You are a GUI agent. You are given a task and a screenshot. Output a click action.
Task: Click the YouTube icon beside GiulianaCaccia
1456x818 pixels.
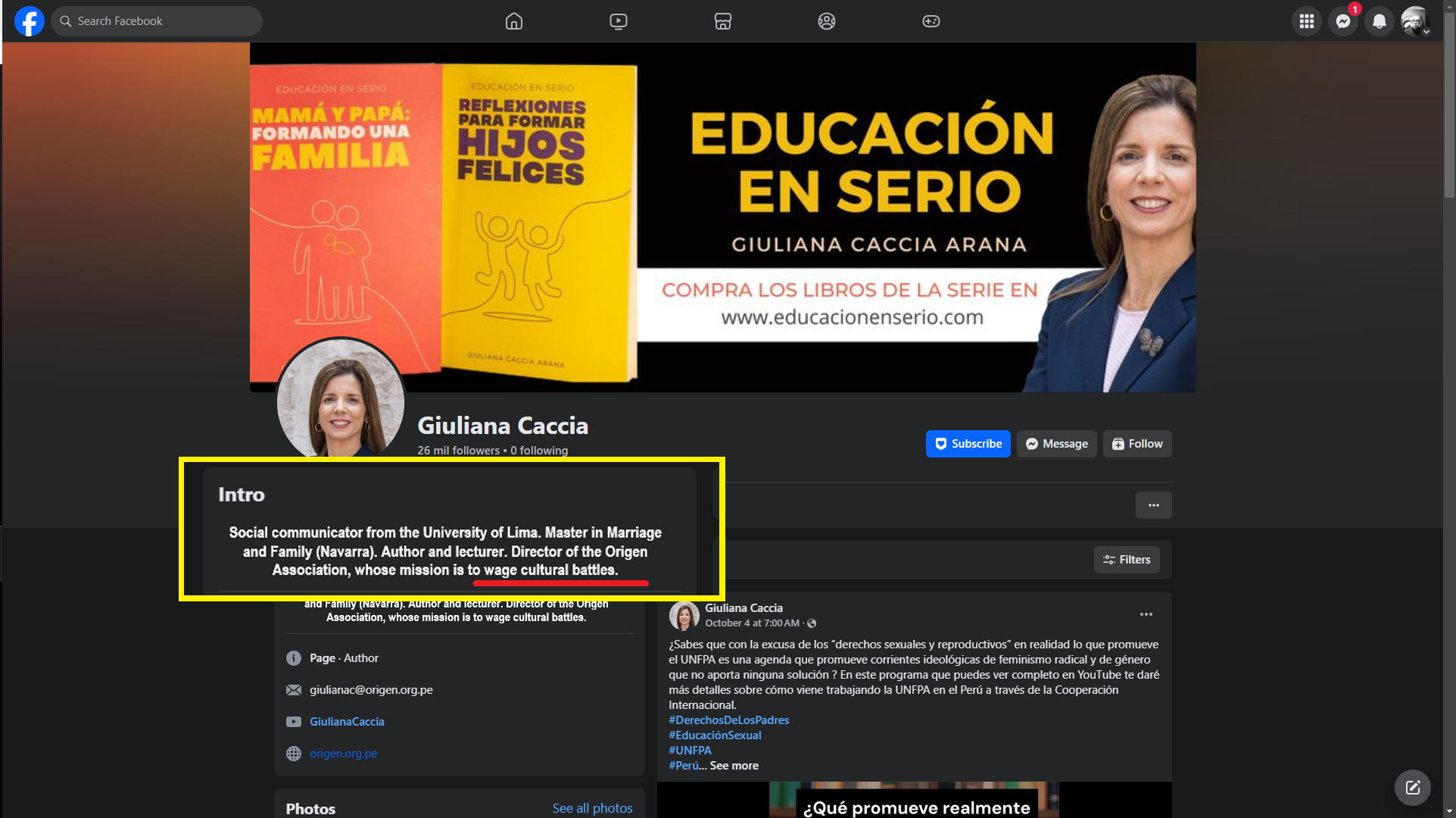coord(294,722)
